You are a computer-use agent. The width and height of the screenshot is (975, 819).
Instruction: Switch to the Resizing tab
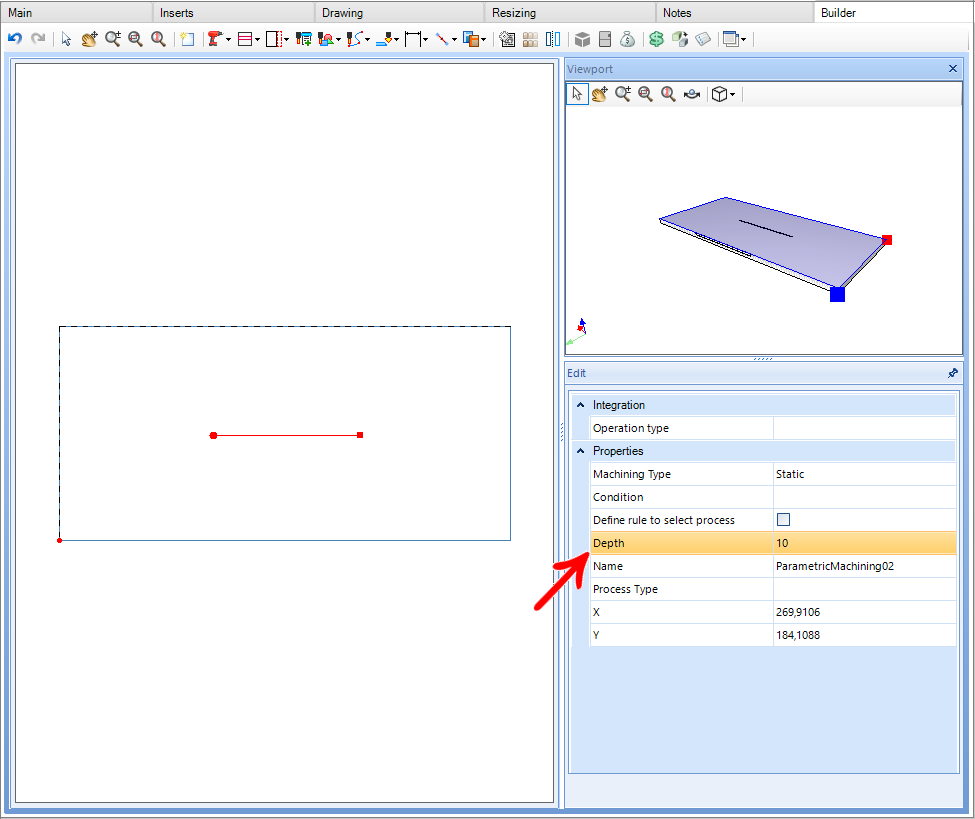(x=514, y=12)
